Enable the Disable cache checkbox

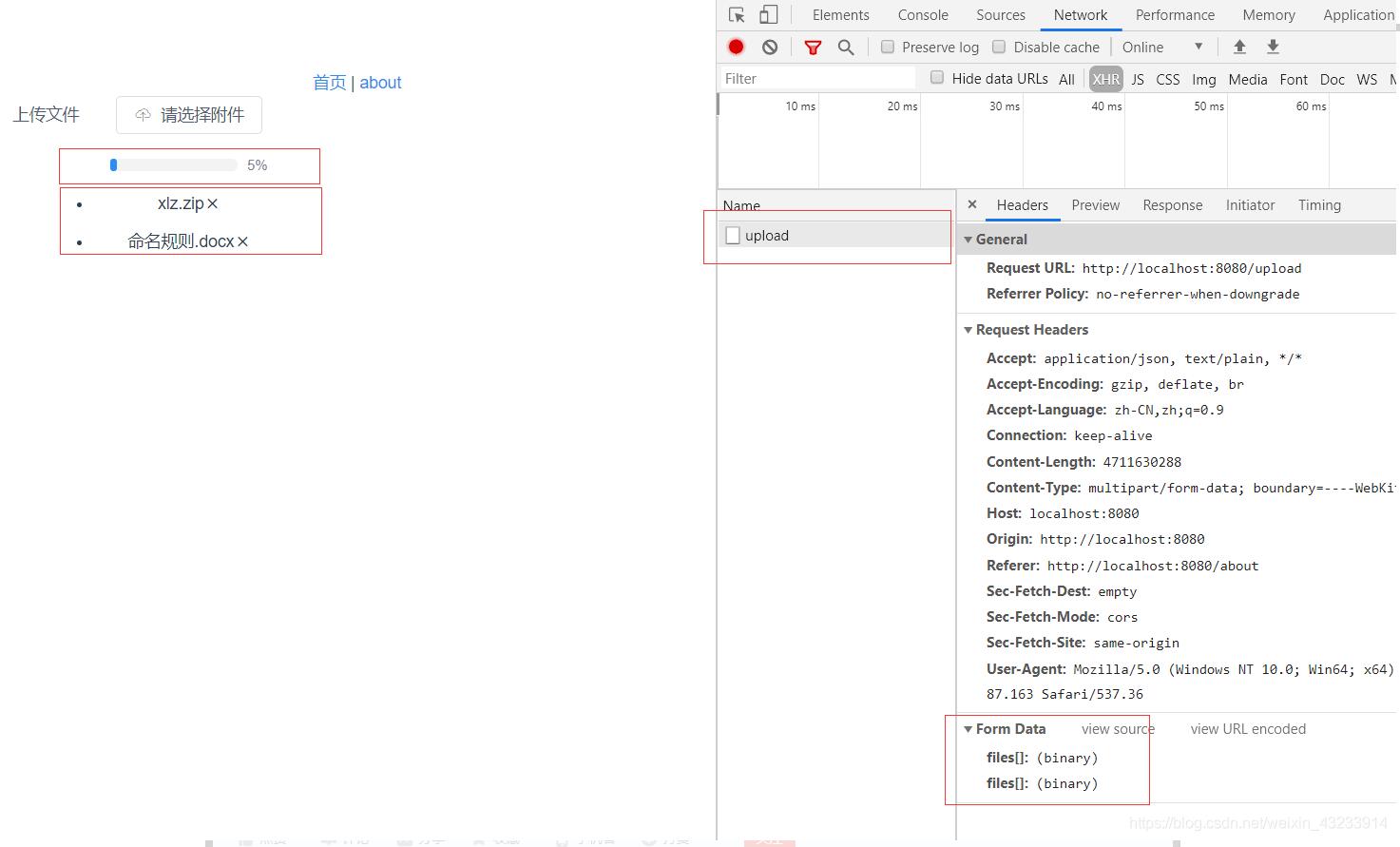tap(999, 47)
